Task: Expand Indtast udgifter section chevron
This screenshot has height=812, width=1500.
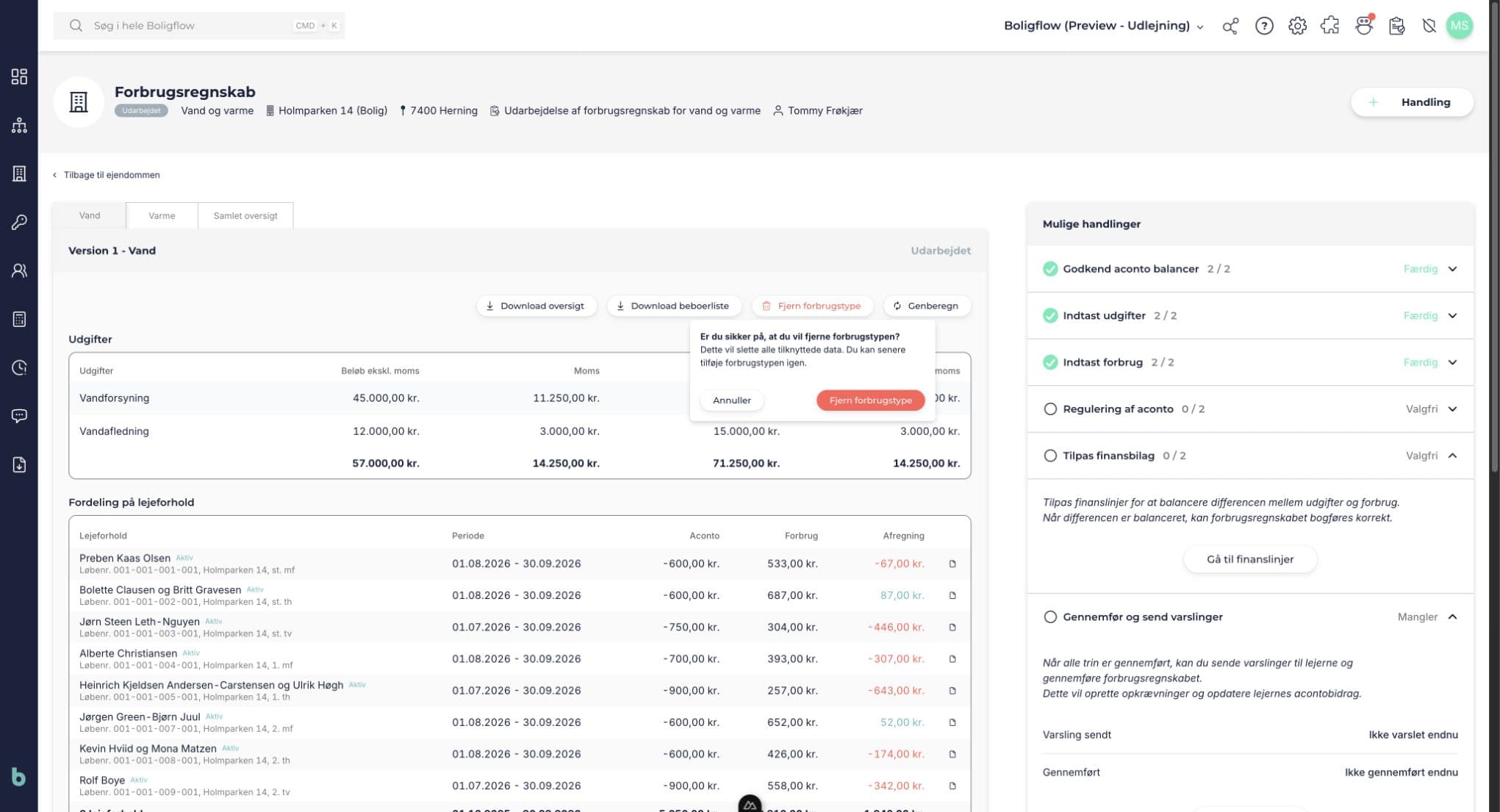Action: (1452, 315)
